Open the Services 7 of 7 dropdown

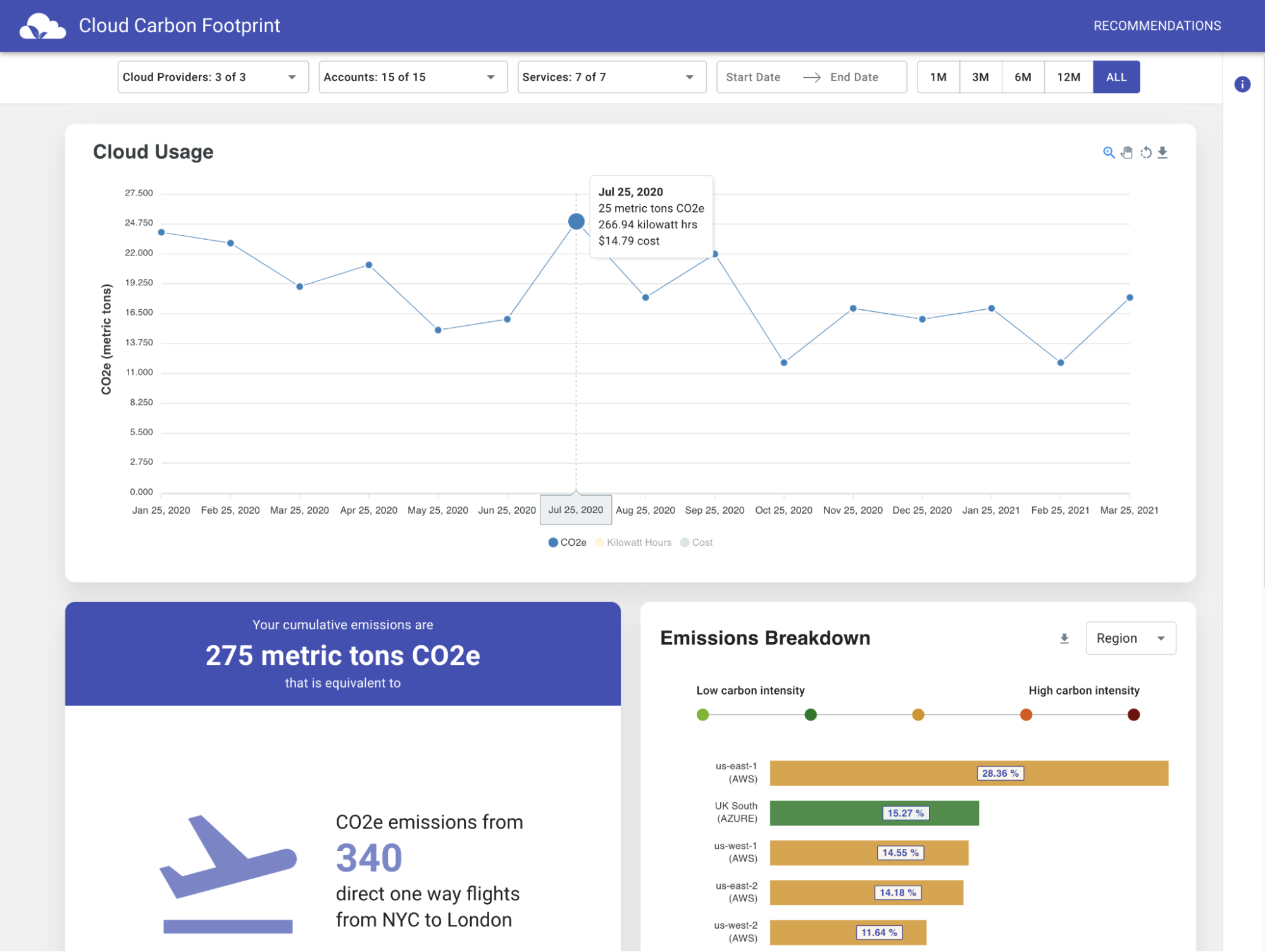[x=611, y=77]
